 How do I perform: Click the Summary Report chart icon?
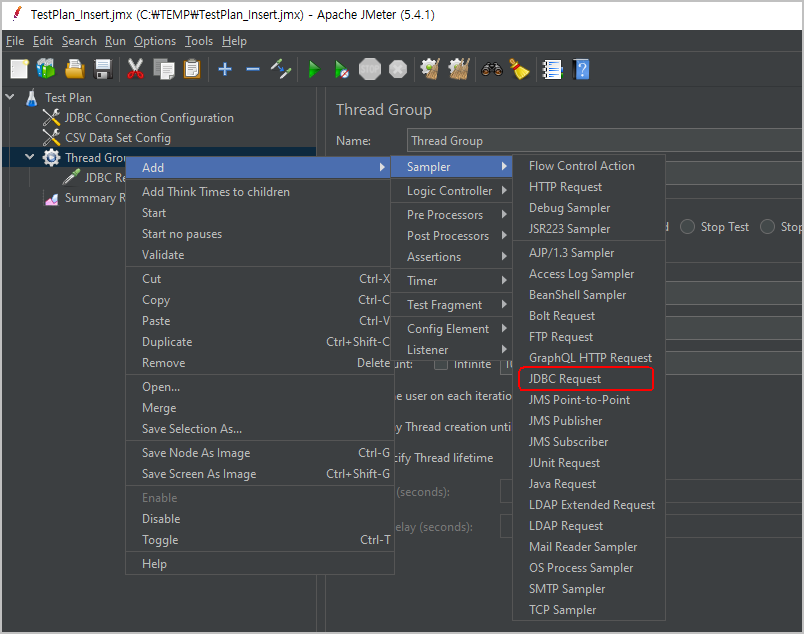[x=52, y=198]
